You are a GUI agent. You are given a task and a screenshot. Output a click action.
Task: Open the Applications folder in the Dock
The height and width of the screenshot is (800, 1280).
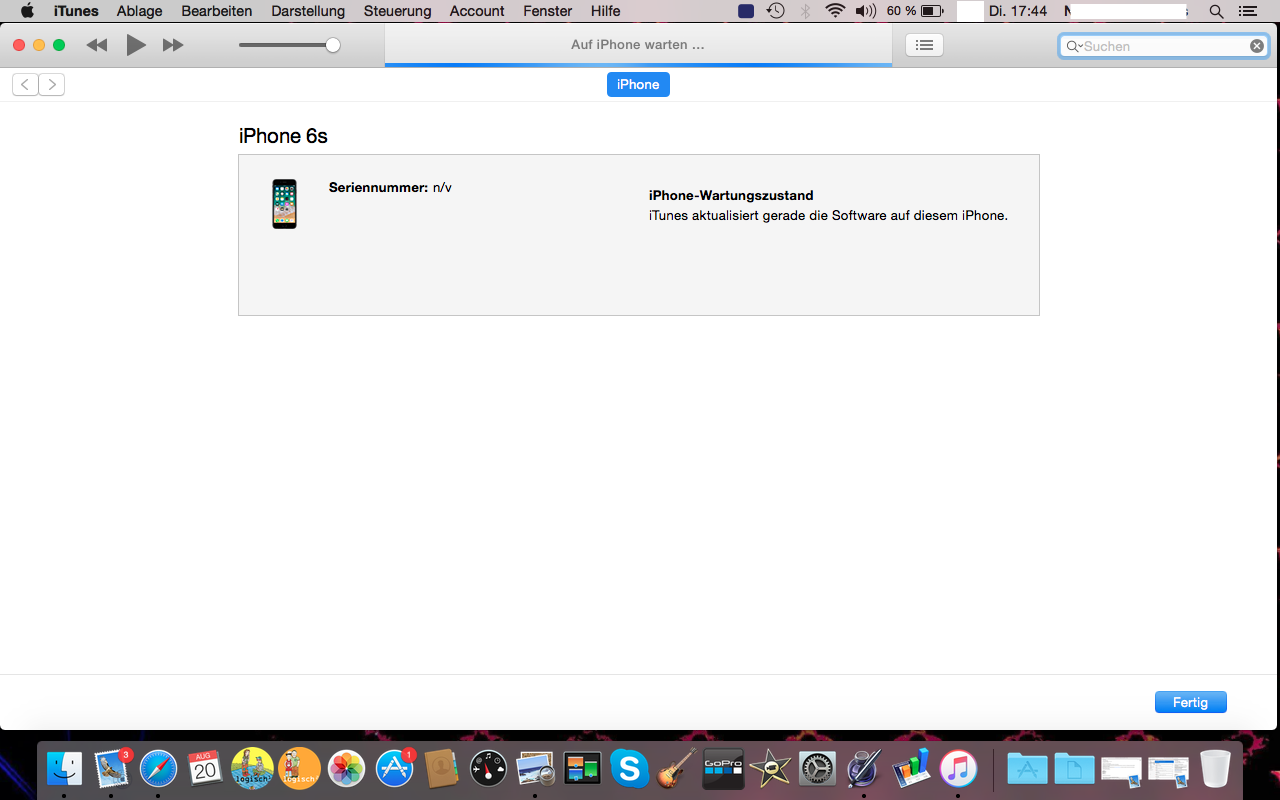[x=1027, y=768]
